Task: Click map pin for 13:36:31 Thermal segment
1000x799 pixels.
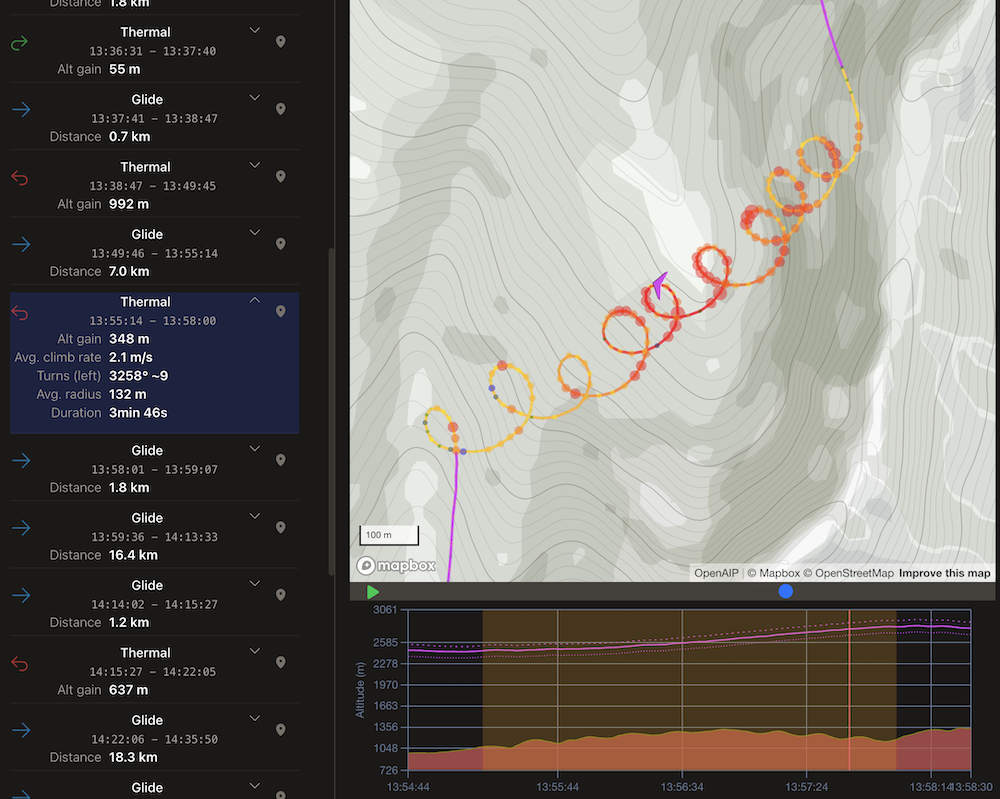Action: [281, 42]
